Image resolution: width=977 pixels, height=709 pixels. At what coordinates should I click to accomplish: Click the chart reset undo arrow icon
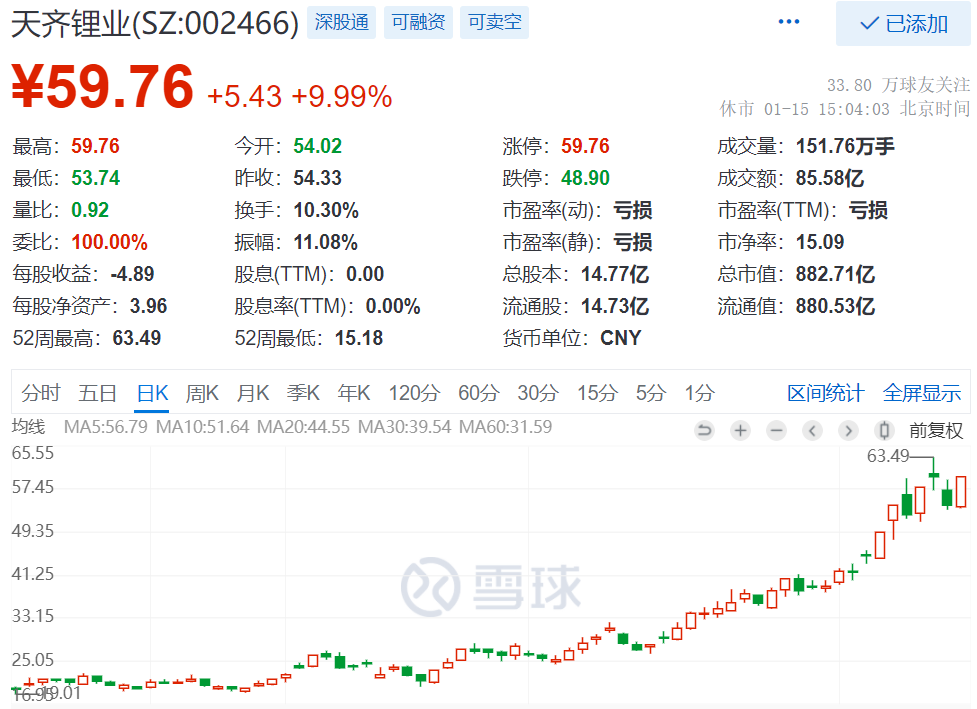[704, 430]
